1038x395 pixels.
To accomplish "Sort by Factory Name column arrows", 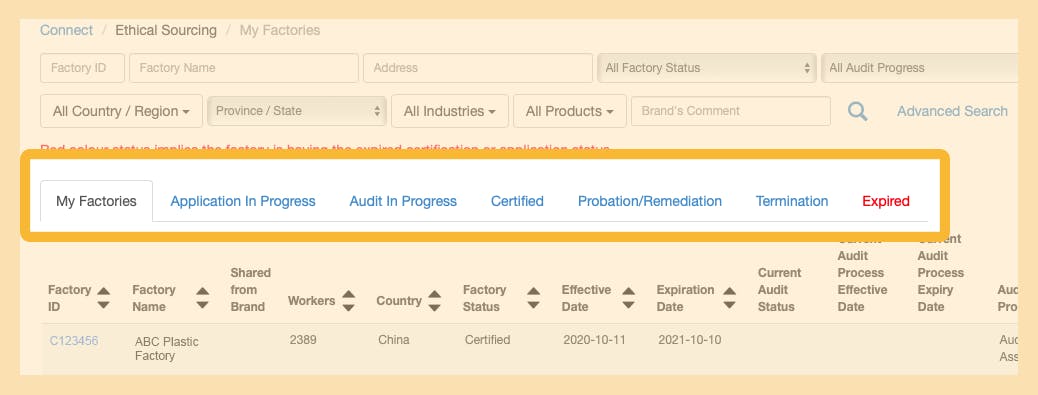I will point(203,298).
